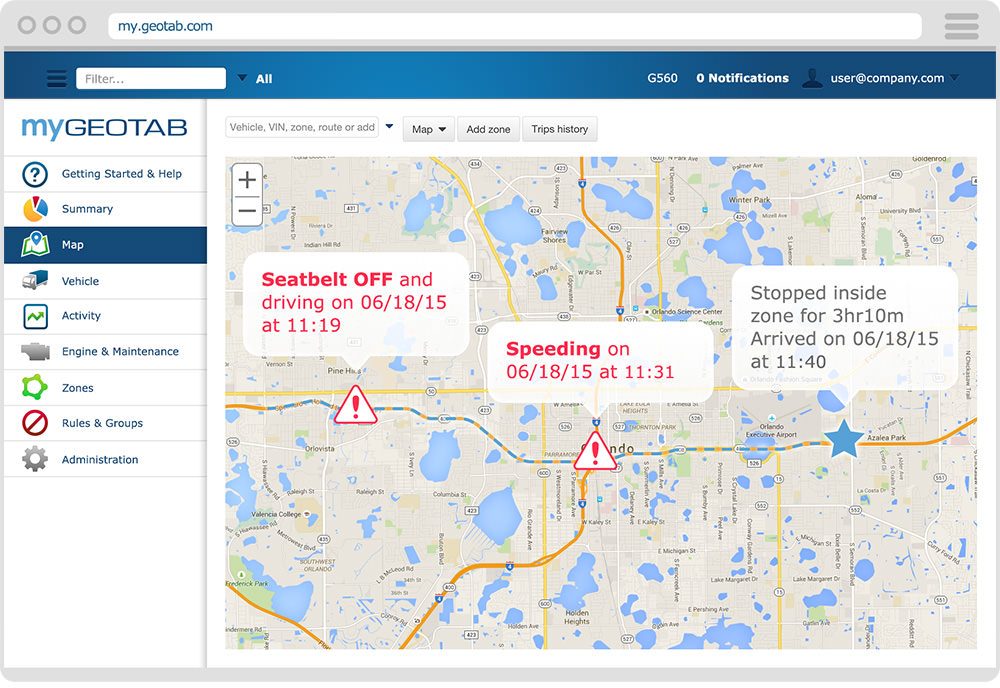Screen dimensions: 1000x688
Task: Click the Stopped inside zone popup
Action: pyautogui.click(x=845, y=328)
